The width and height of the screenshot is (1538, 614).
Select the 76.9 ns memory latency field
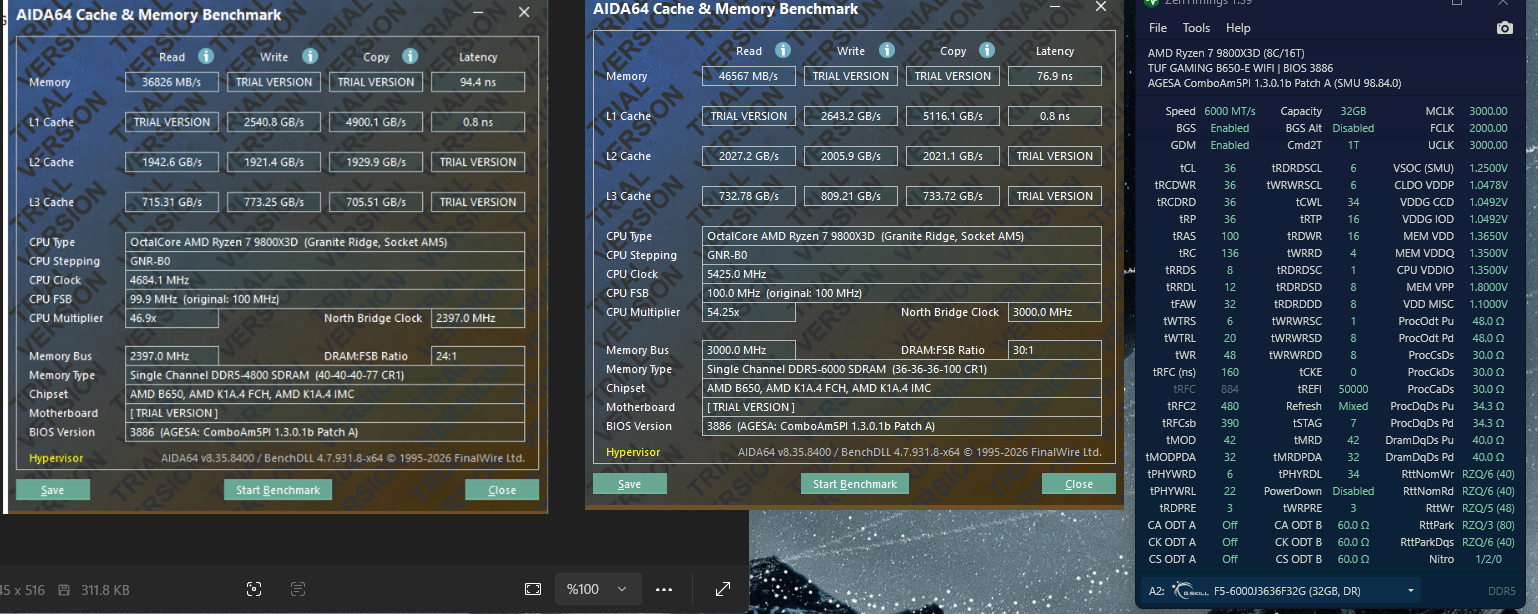click(x=1055, y=76)
